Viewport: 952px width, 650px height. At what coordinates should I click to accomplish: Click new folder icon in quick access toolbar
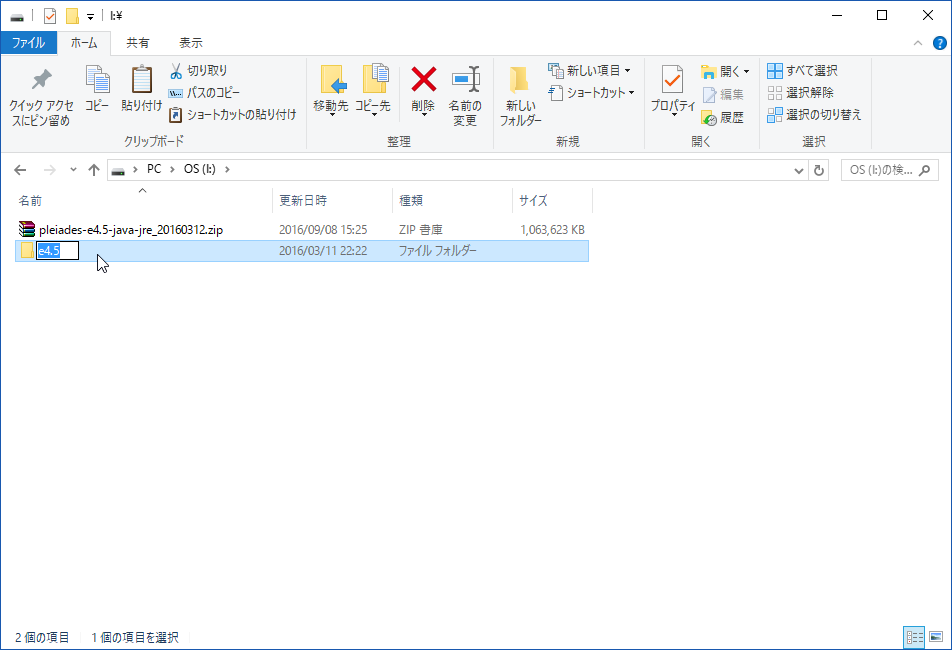[72, 16]
